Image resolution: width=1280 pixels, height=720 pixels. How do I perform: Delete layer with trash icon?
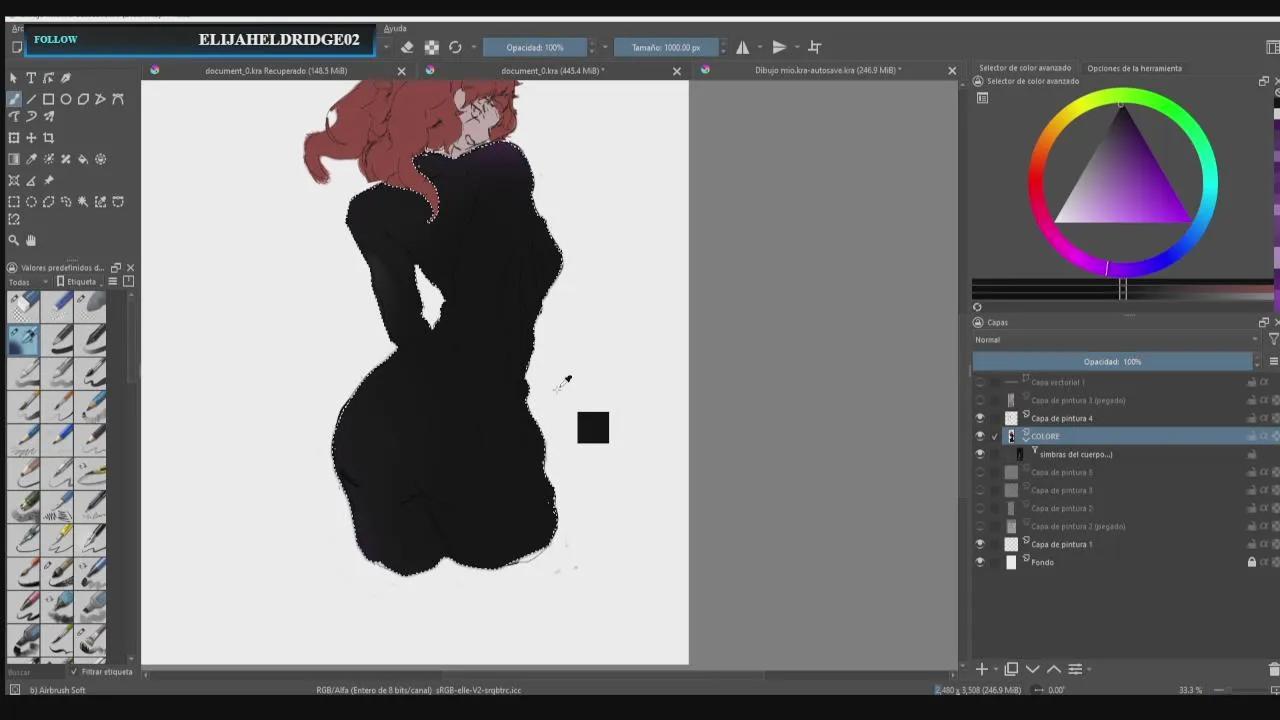(x=1274, y=669)
